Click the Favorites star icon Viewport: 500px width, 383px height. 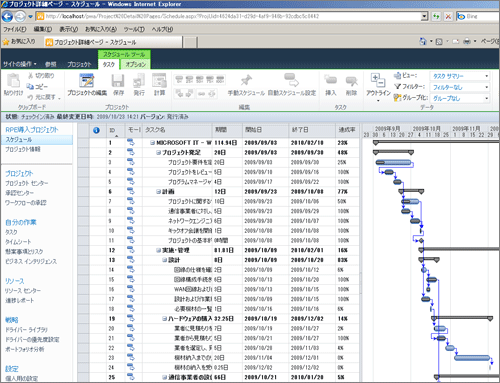pos(6,42)
